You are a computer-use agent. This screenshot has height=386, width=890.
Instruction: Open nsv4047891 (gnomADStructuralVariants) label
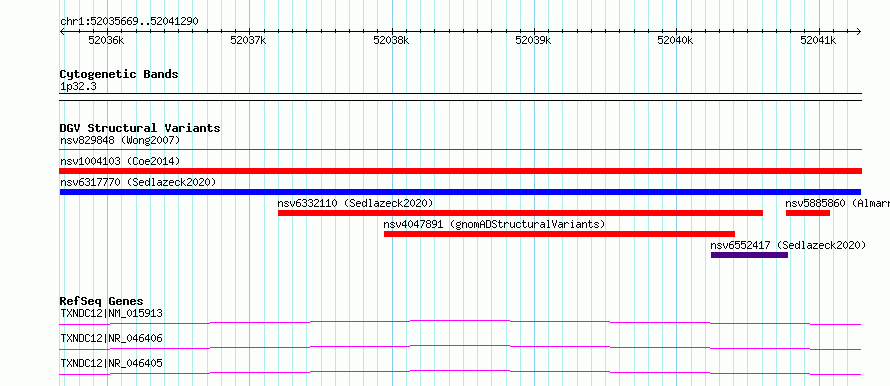pyautogui.click(x=494, y=224)
